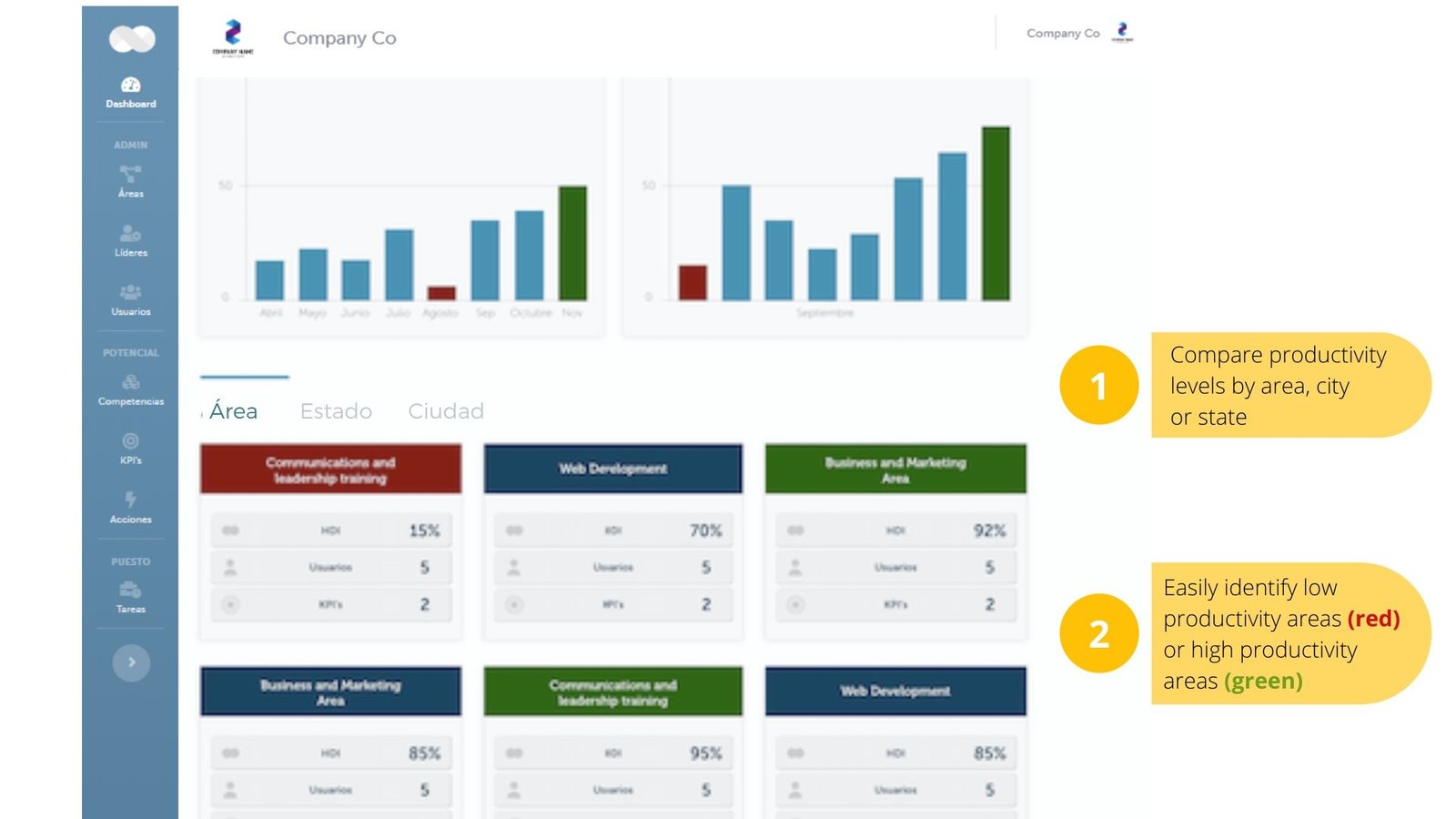This screenshot has width=1456, height=819.
Task: Click the KPI's row in the 70% card
Action: click(x=613, y=604)
